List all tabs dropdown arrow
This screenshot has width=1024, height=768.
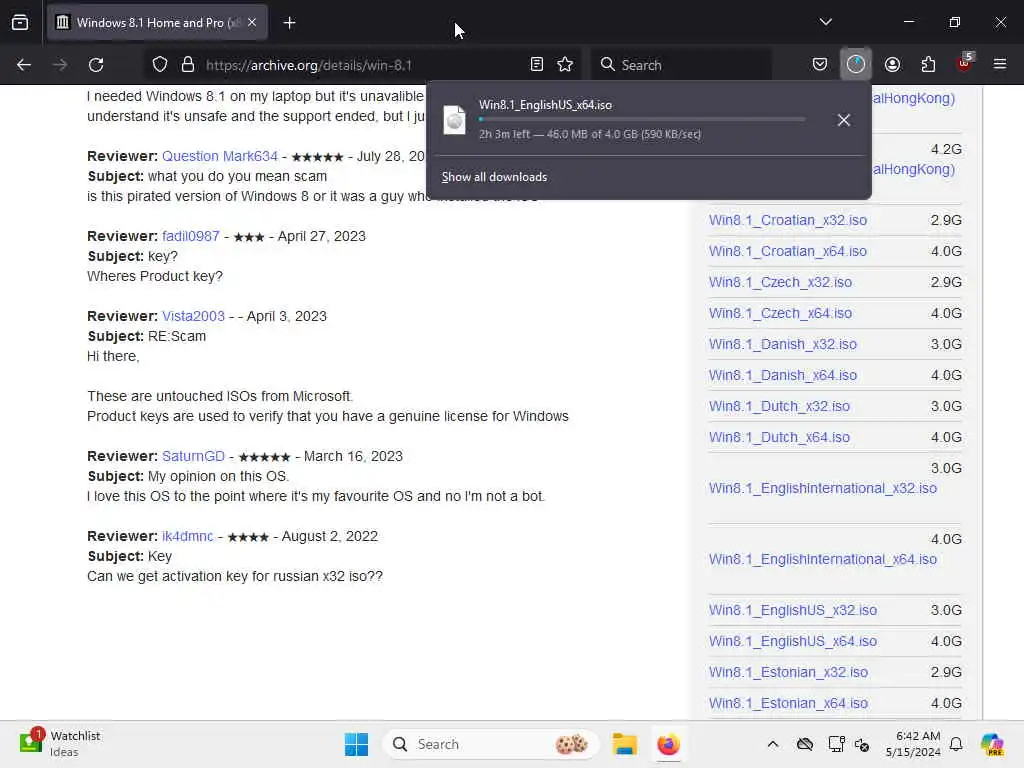click(x=826, y=22)
